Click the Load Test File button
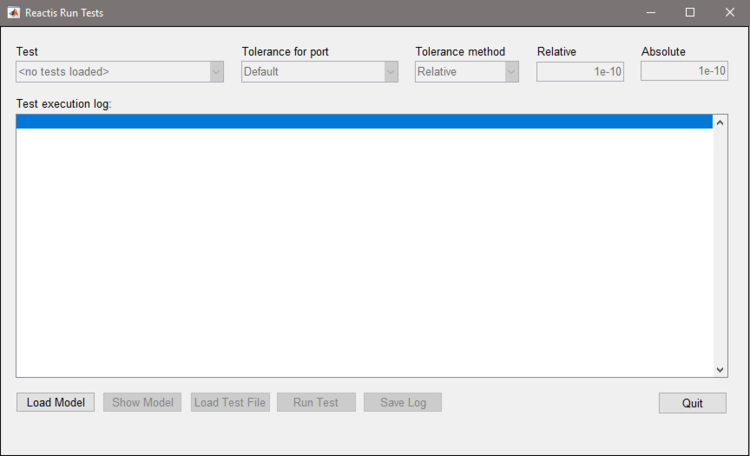750x456 pixels. tap(230, 402)
